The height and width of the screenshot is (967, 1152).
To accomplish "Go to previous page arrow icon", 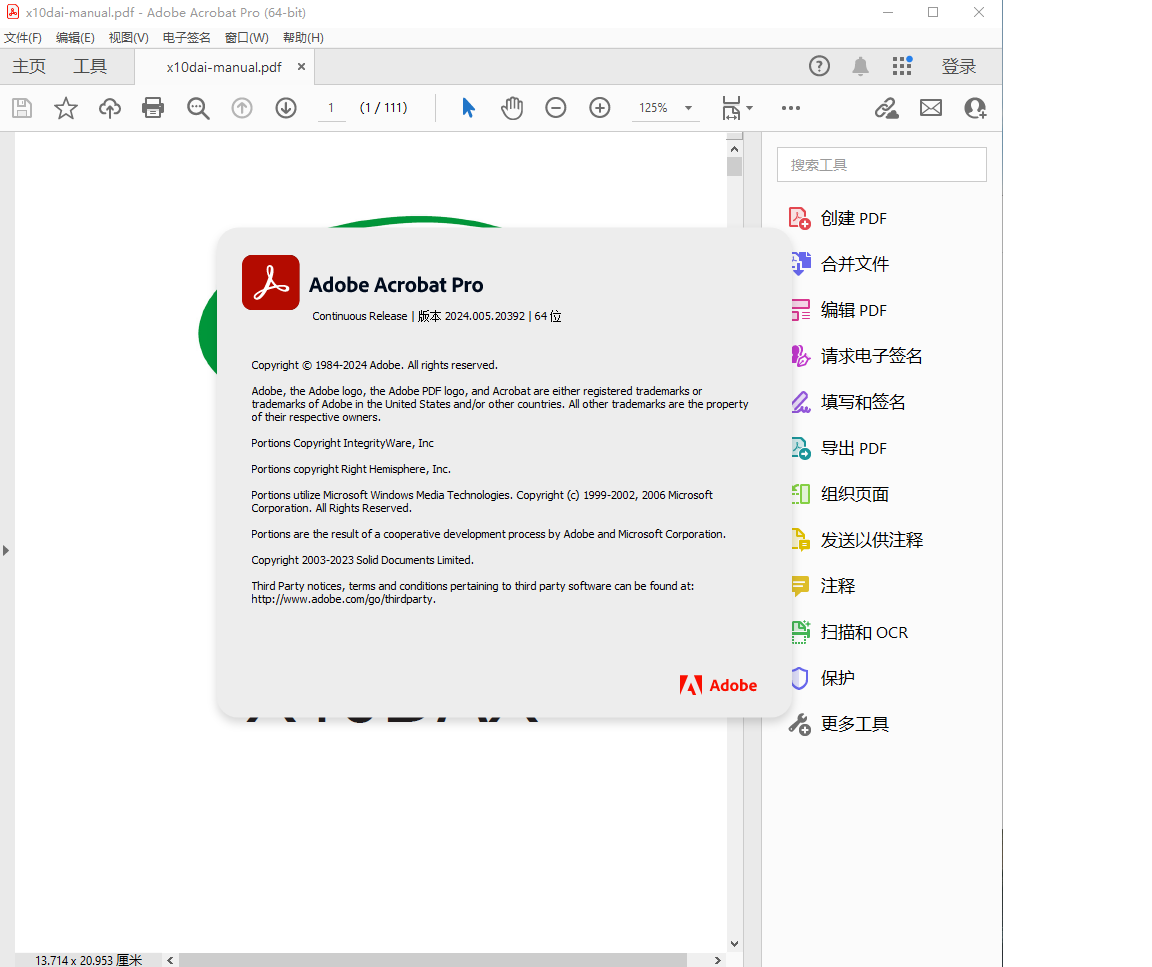I will [242, 108].
